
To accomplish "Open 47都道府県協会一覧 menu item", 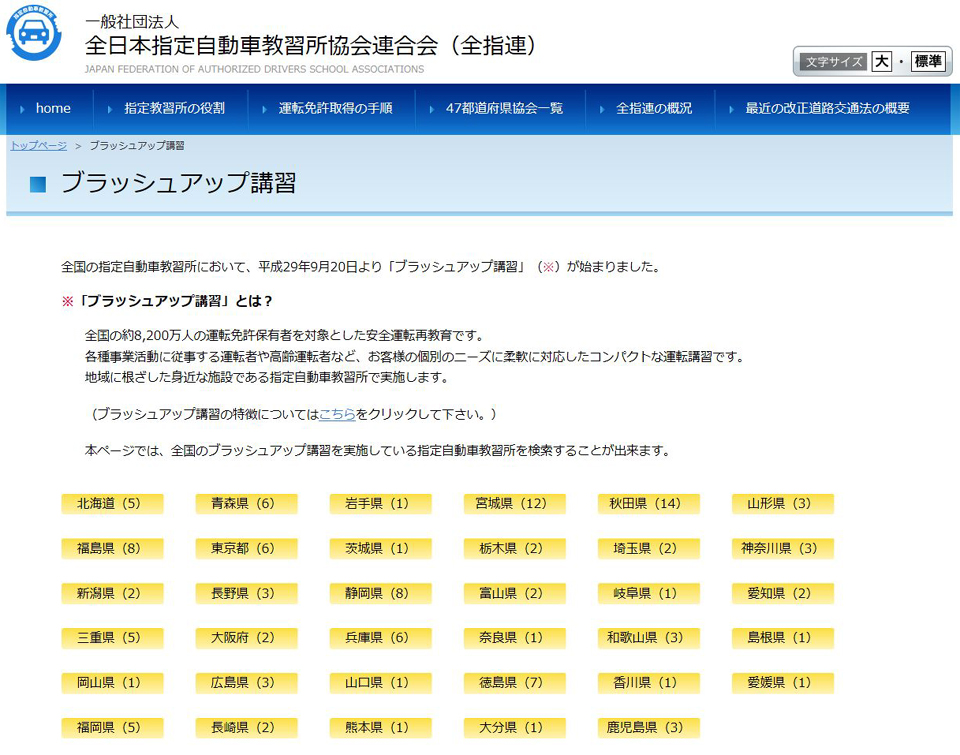I will point(504,108).
